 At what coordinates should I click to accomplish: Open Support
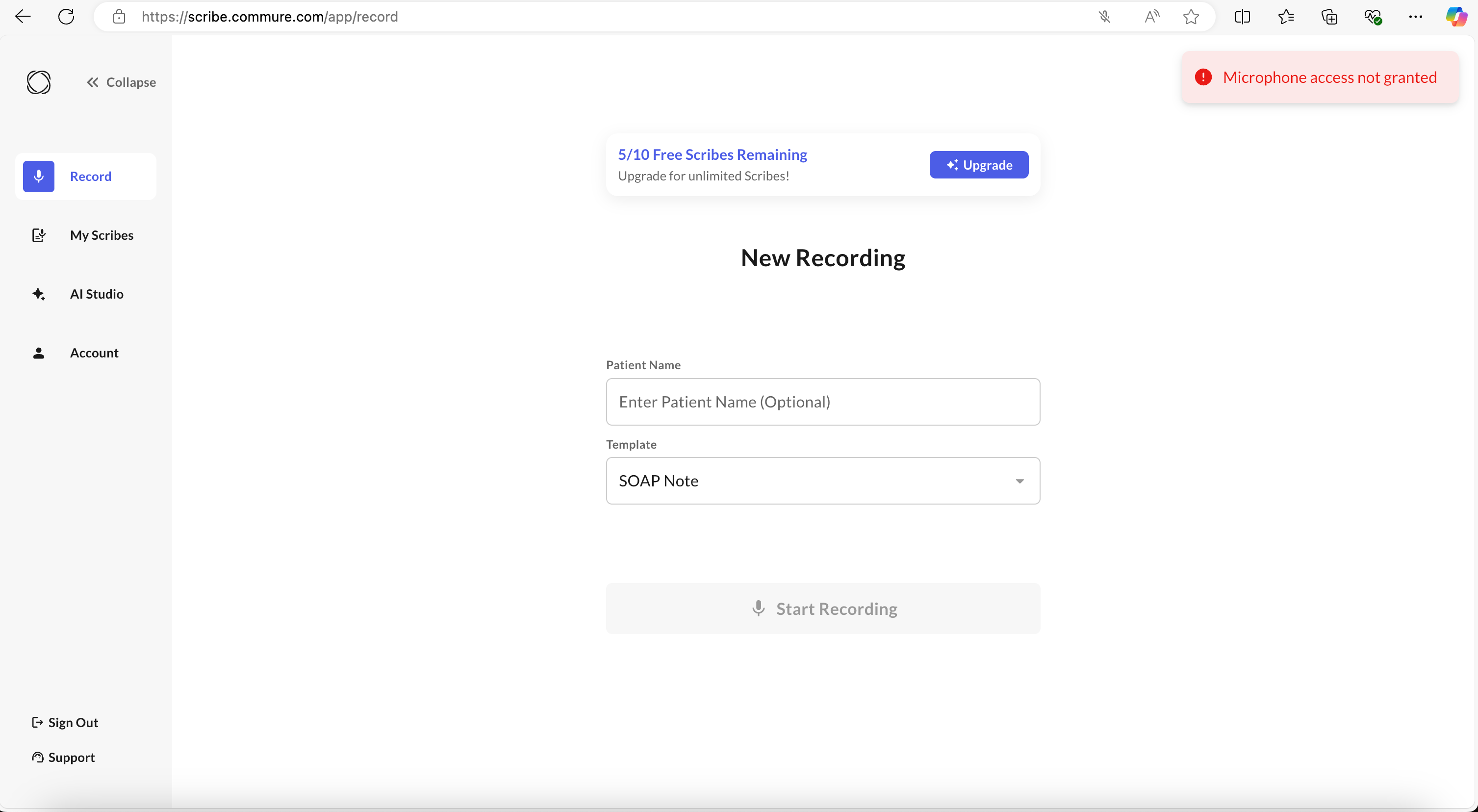coord(63,758)
